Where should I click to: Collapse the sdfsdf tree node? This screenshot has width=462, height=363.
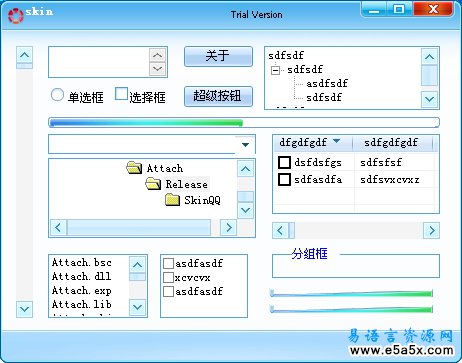pyautogui.click(x=275, y=70)
